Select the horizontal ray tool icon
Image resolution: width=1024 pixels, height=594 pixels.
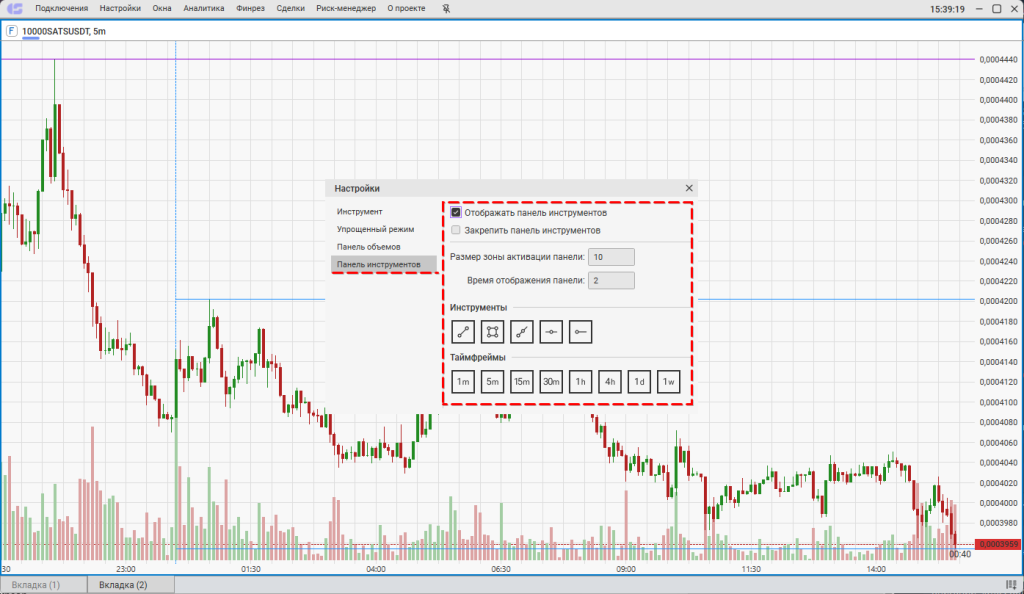coord(581,331)
